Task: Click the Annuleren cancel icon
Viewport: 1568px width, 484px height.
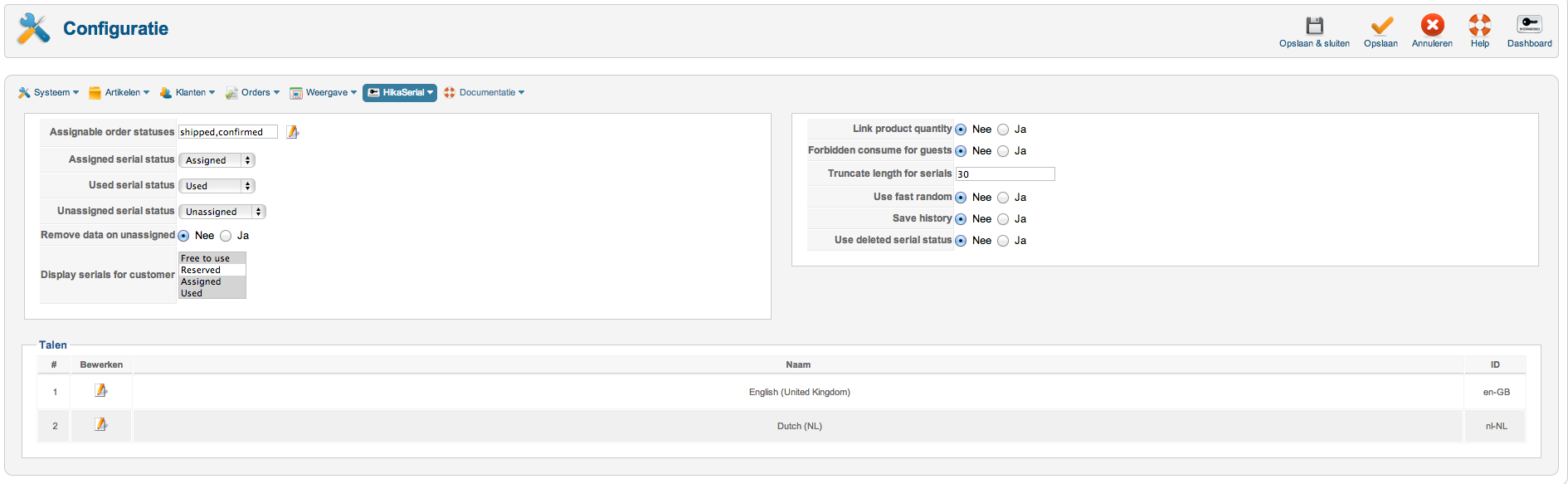Action: [1432, 26]
